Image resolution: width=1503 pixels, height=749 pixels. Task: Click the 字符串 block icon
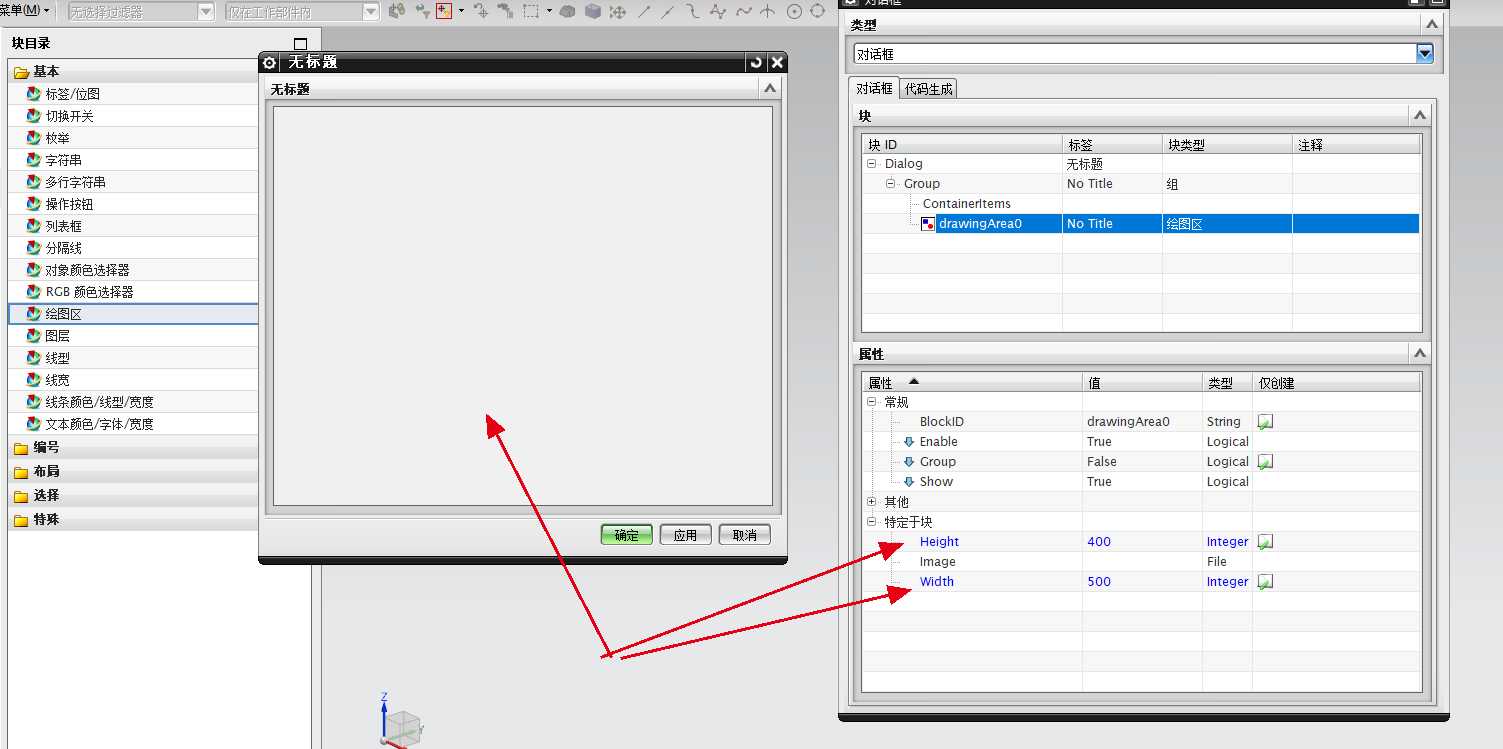pyautogui.click(x=34, y=160)
